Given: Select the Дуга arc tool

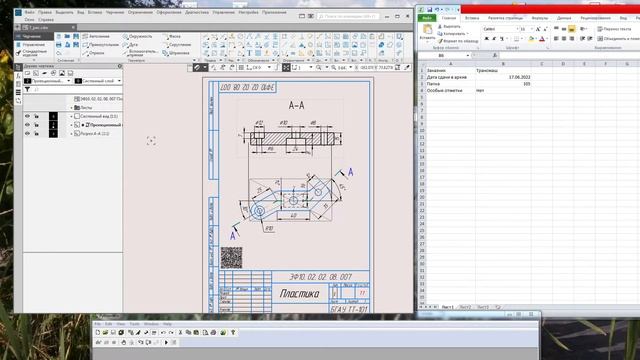Looking at the screenshot, I should click(x=131, y=44).
